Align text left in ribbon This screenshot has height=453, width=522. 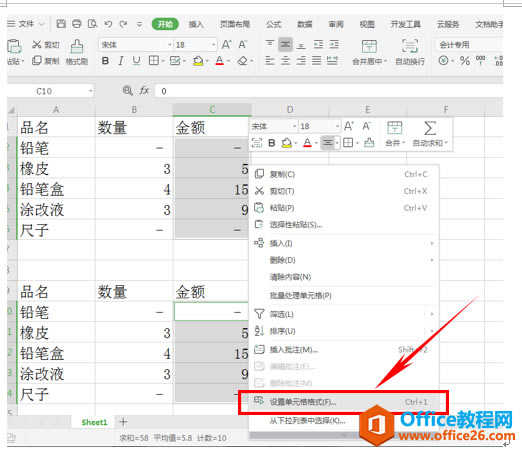coord(270,61)
